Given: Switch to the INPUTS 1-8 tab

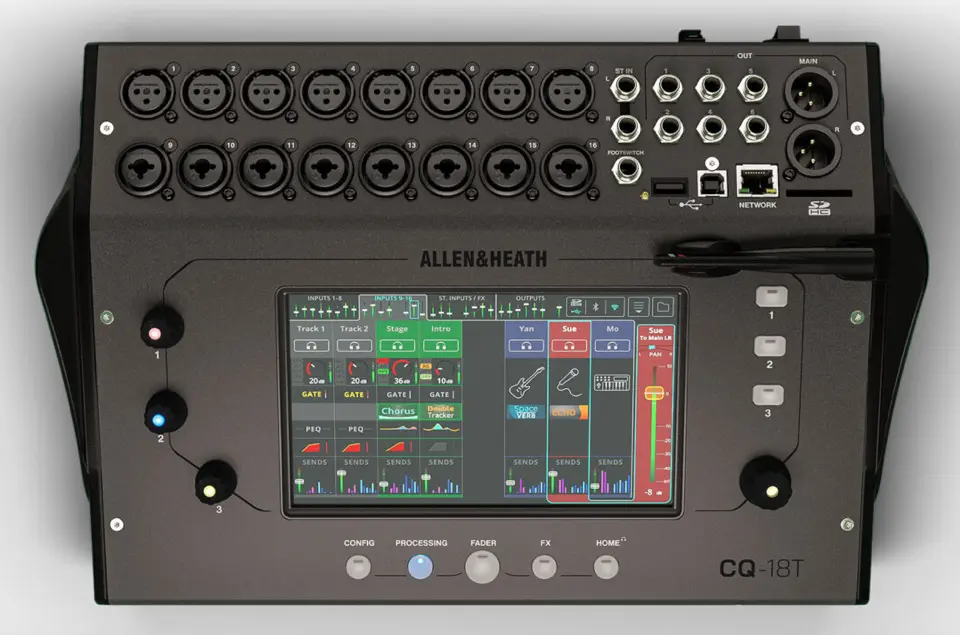Looking at the screenshot, I should click(324, 306).
